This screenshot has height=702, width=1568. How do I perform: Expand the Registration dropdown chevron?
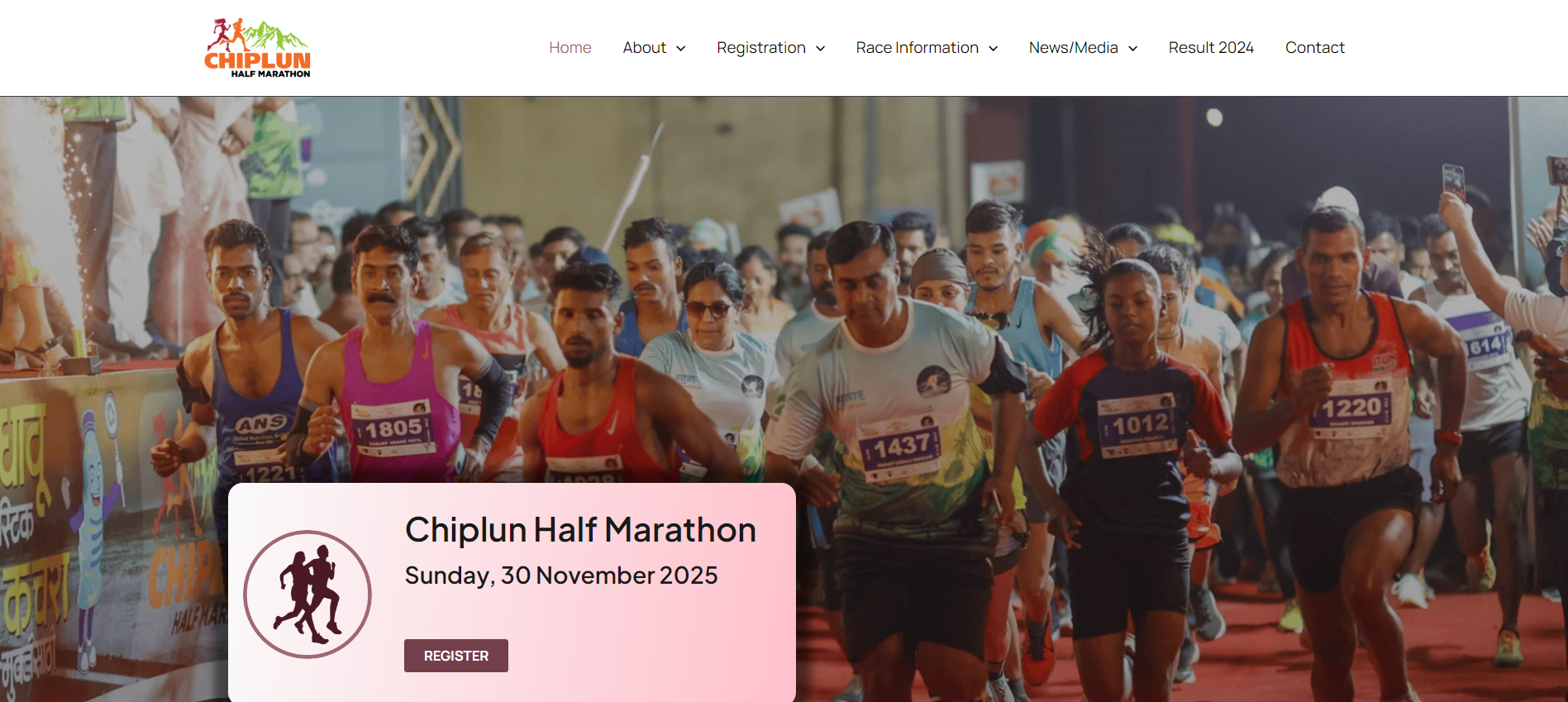[x=821, y=49]
